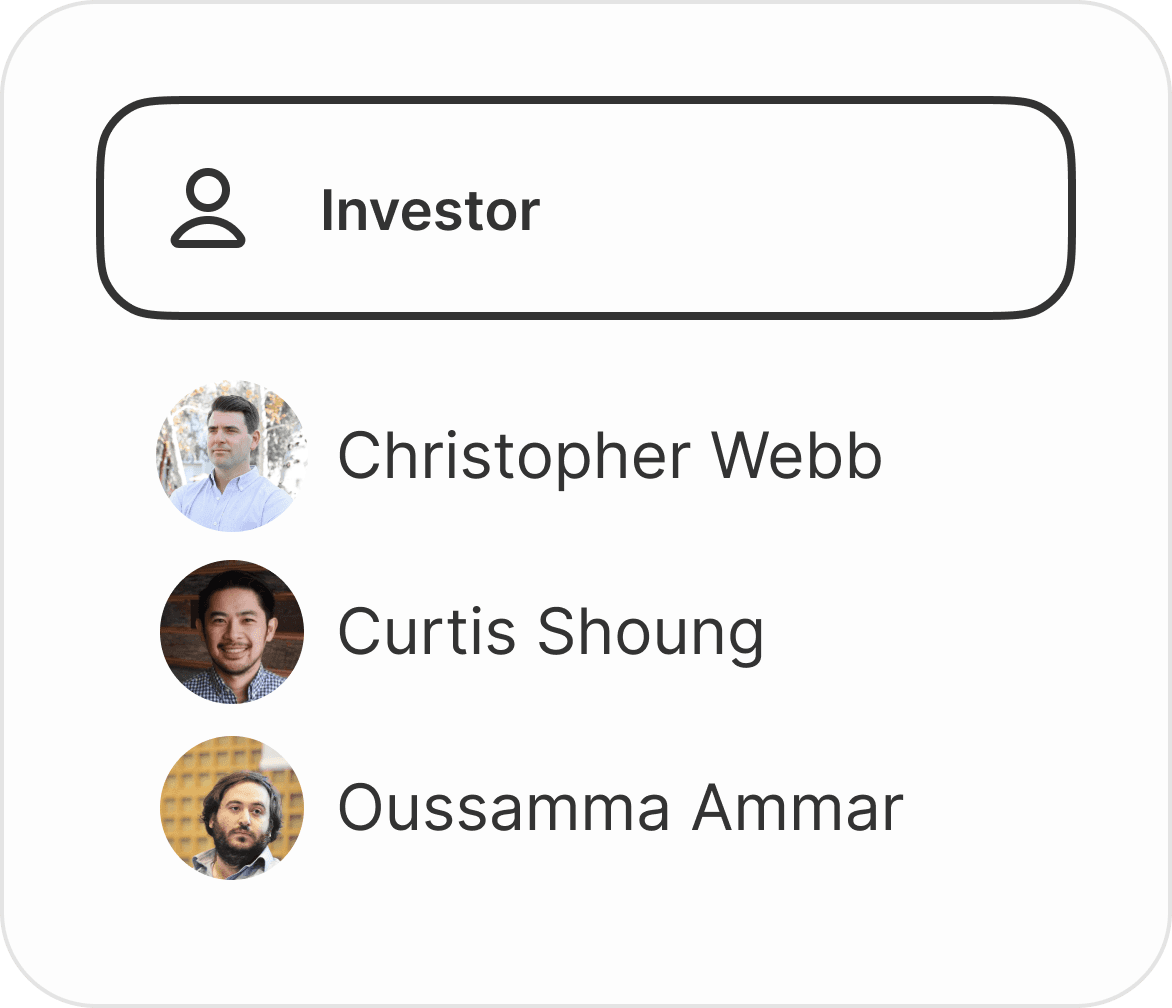The height and width of the screenshot is (1008, 1172).
Task: Pick the last investor suggestion in the list
Action: point(620,808)
